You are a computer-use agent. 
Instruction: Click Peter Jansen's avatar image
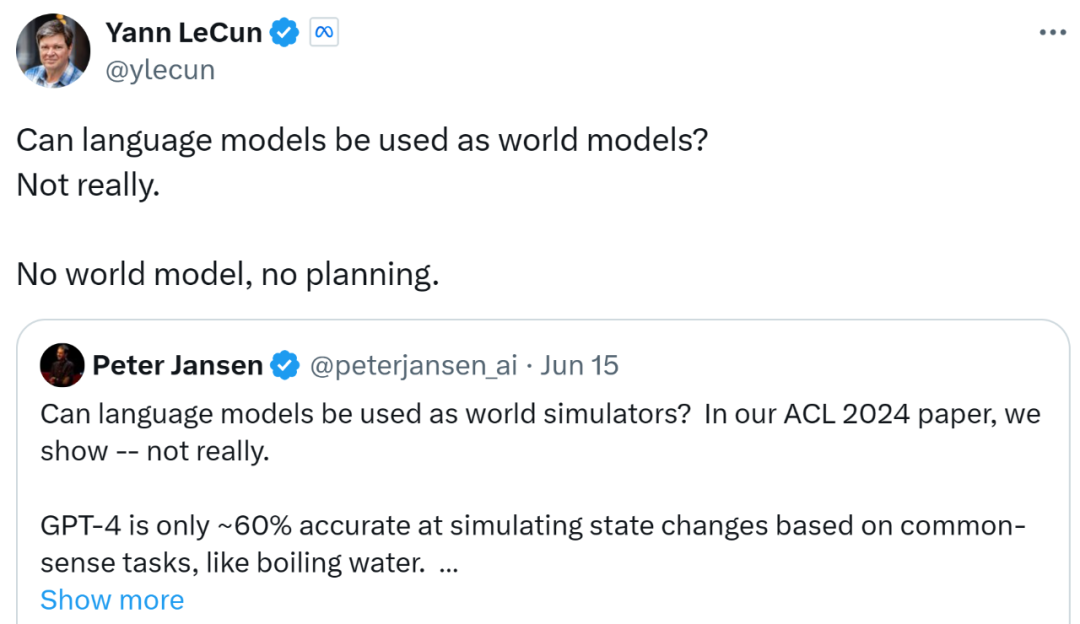click(x=62, y=365)
